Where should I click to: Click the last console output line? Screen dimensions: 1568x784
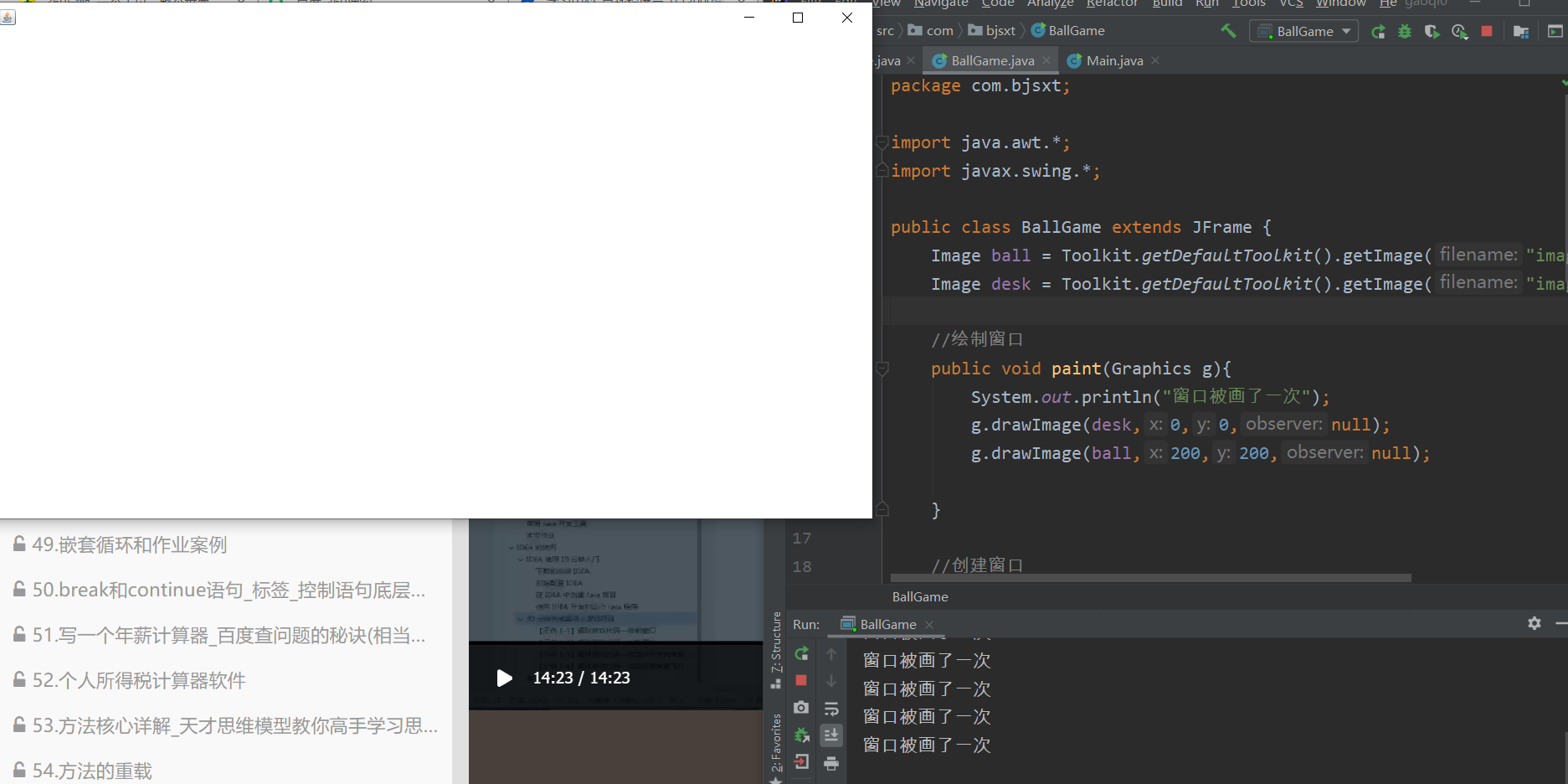(927, 745)
